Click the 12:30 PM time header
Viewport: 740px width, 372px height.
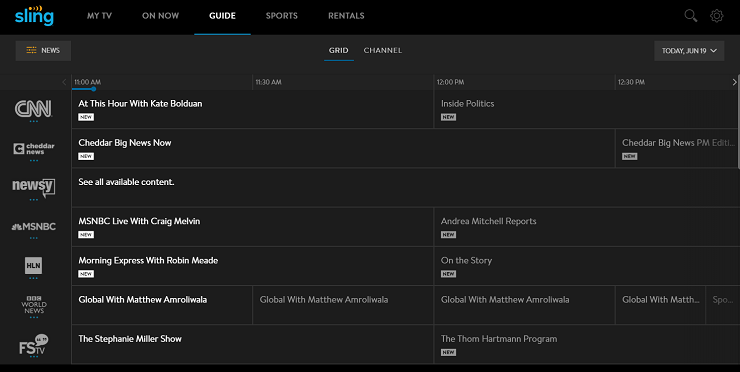tap(631, 82)
